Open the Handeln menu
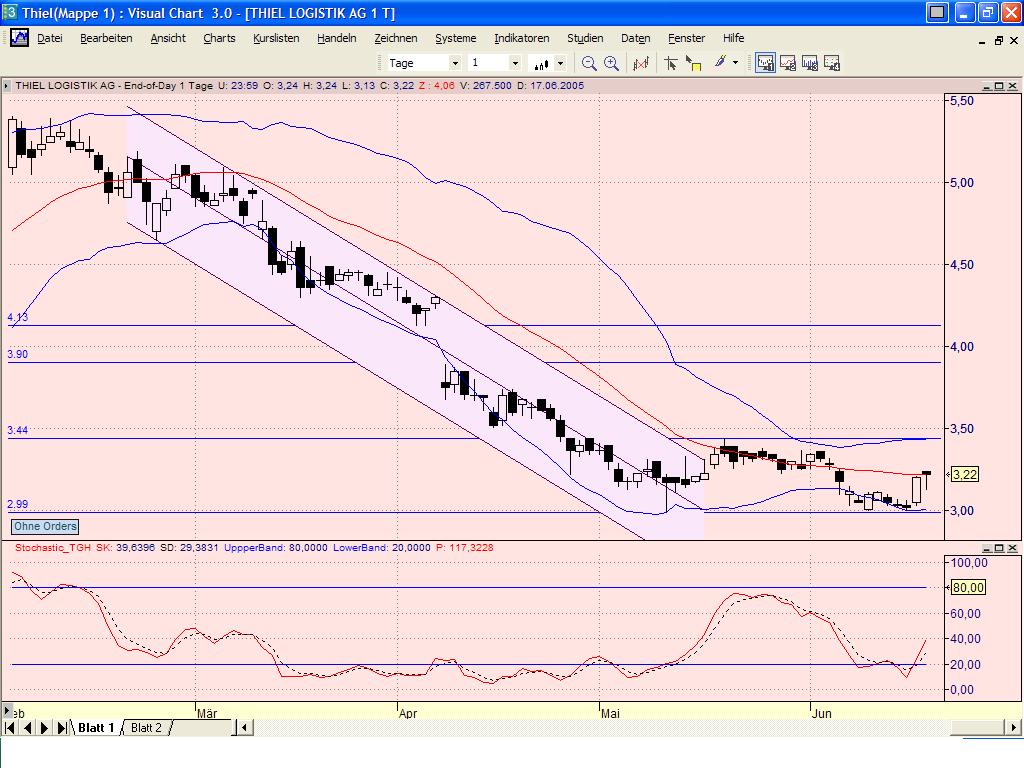This screenshot has width=1024, height=768. pos(336,38)
